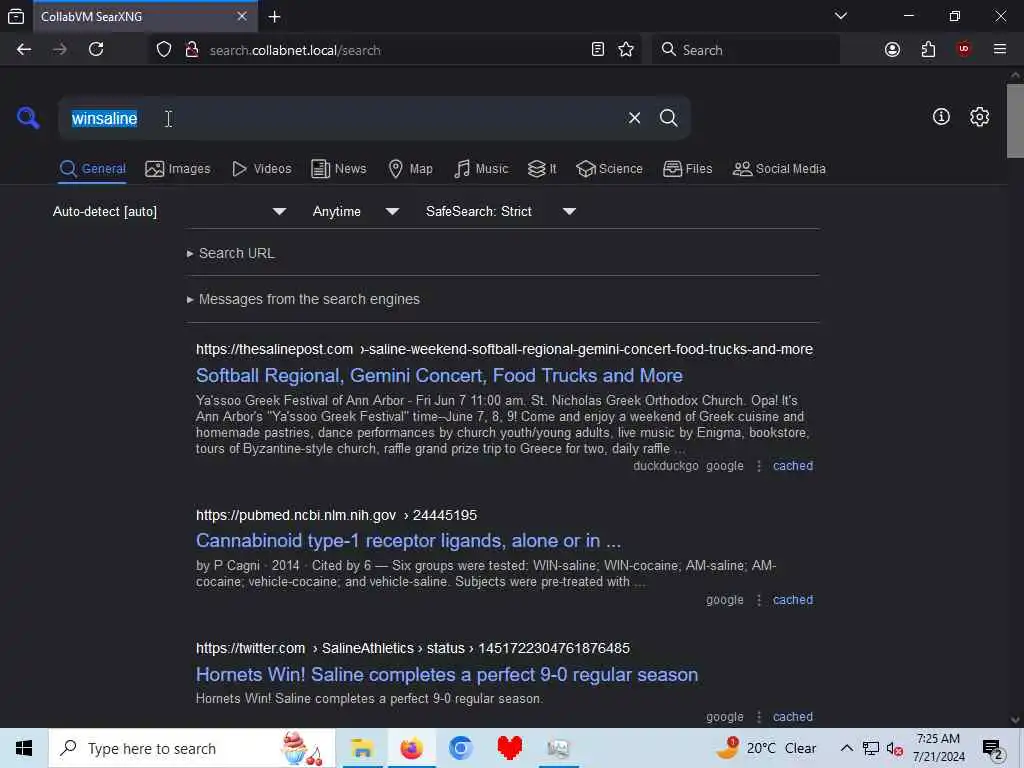Open Cannabinoid type-1 receptor ligands result
This screenshot has width=1024, height=768.
pyautogui.click(x=408, y=541)
